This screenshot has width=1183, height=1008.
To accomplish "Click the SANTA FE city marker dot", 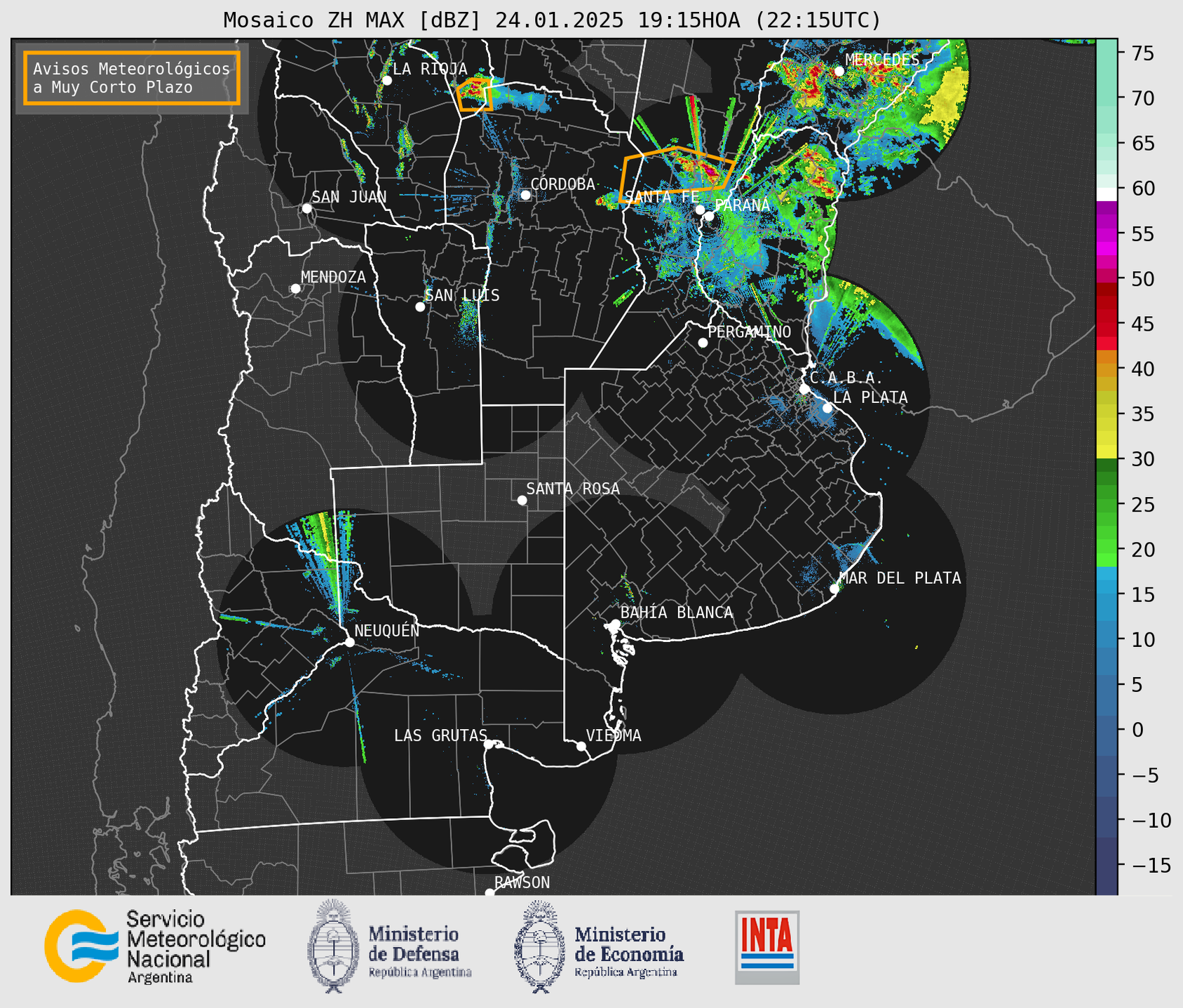I will (x=700, y=210).
